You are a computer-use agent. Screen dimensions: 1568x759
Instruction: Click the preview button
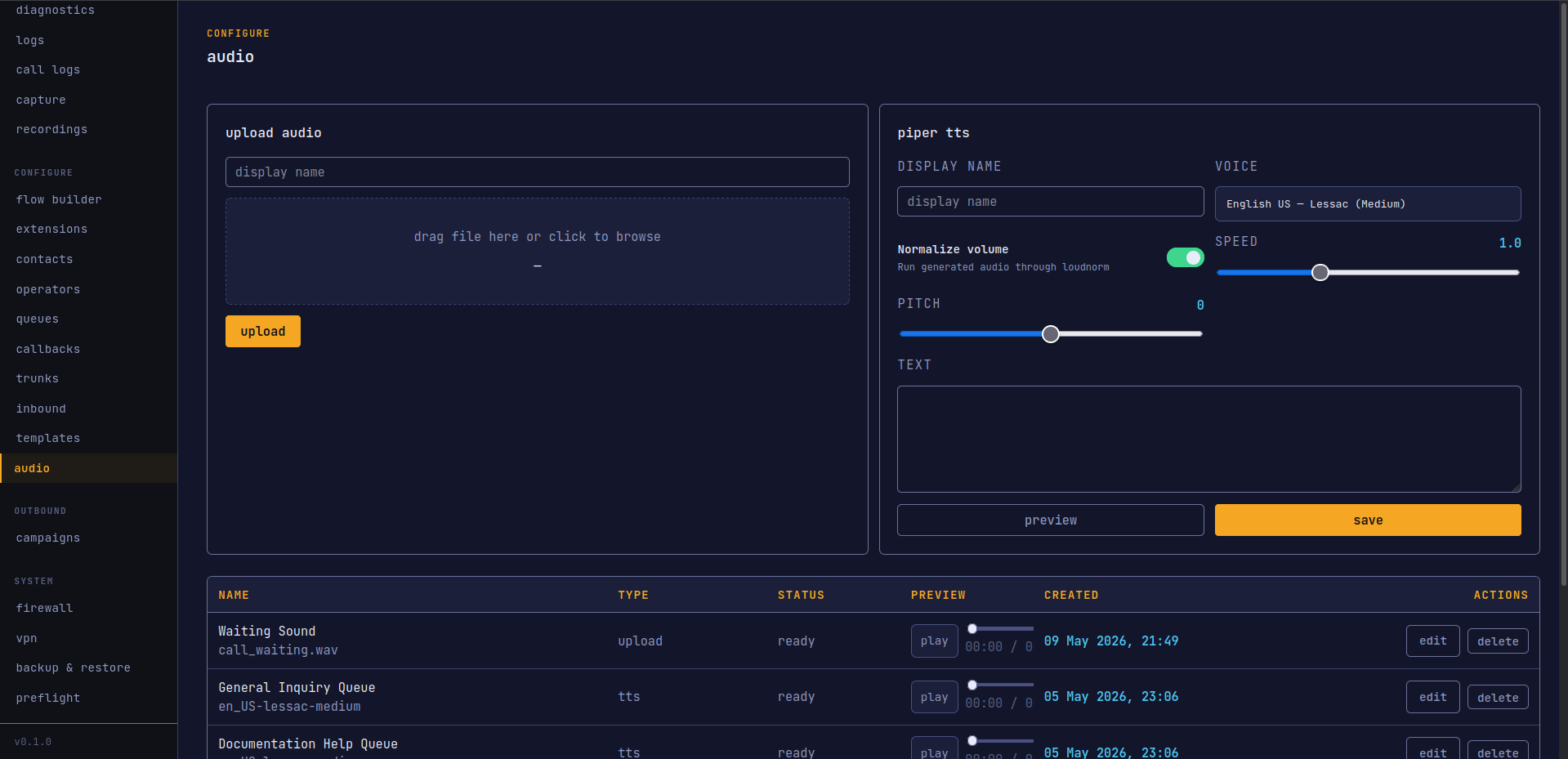1050,520
